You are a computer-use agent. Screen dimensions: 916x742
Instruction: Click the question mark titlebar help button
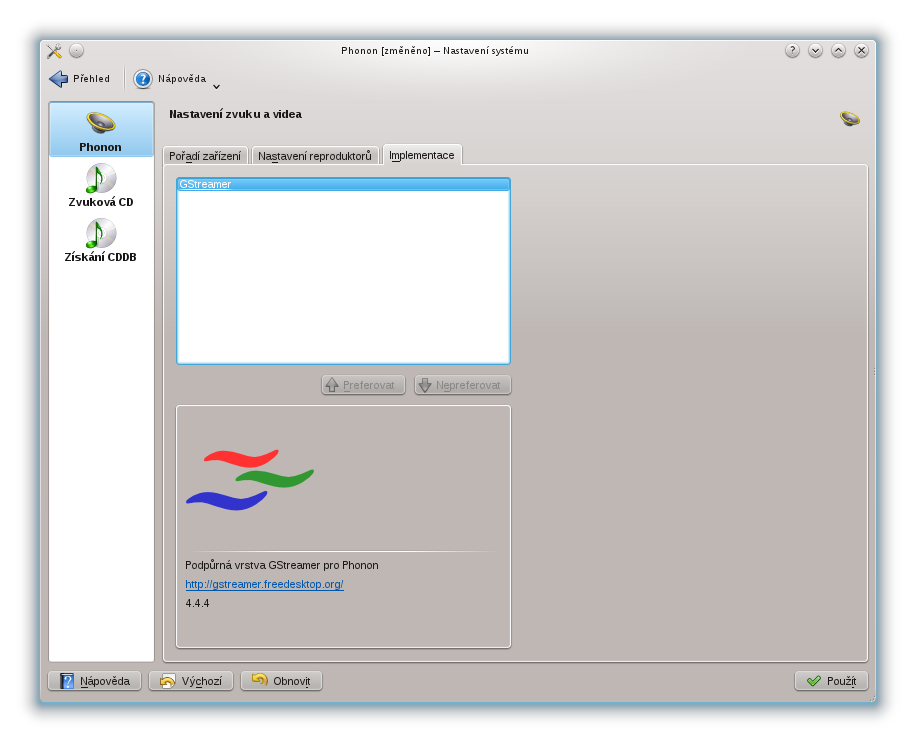pyautogui.click(x=792, y=51)
